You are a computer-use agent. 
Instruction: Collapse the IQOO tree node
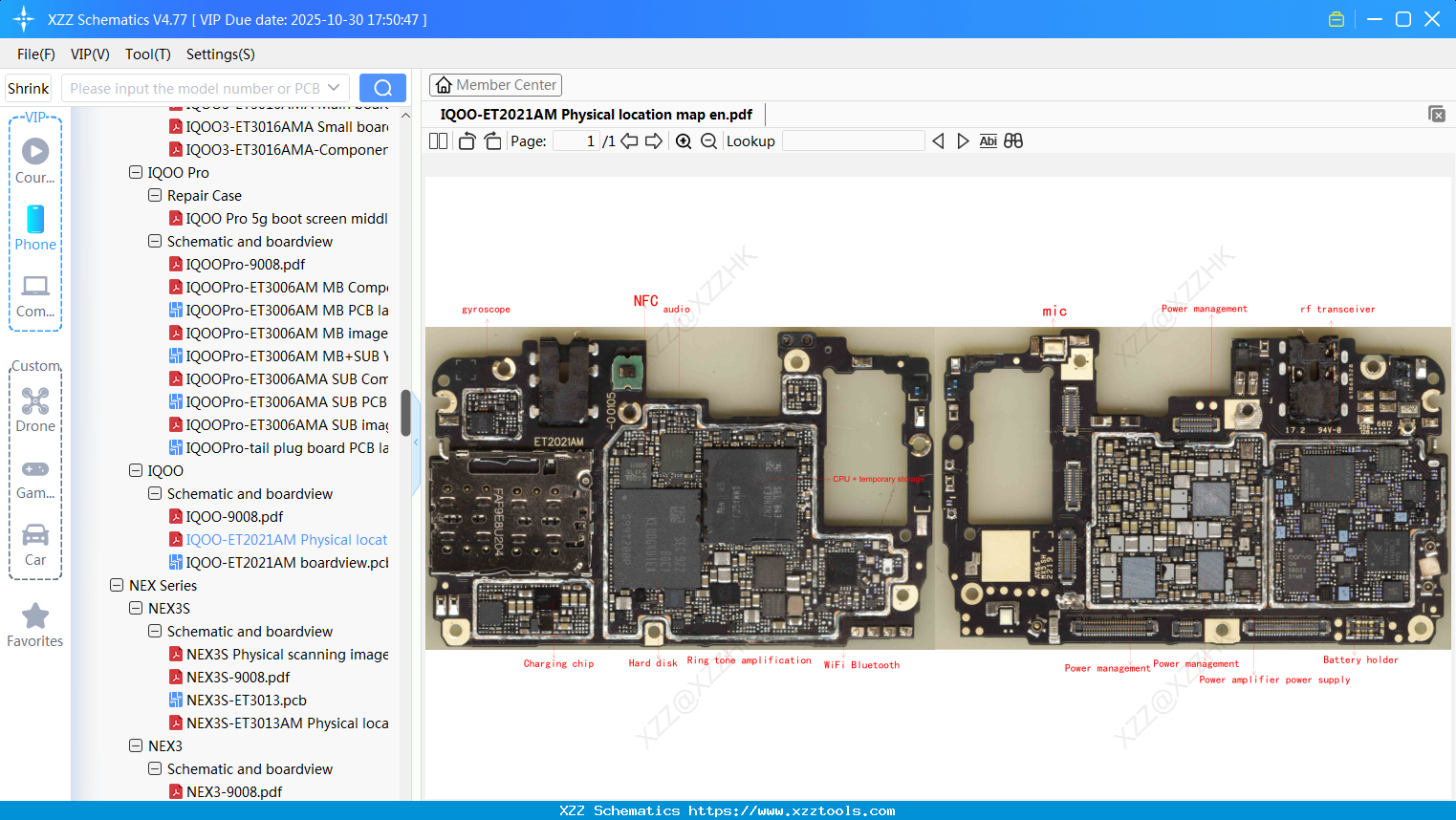click(x=136, y=471)
